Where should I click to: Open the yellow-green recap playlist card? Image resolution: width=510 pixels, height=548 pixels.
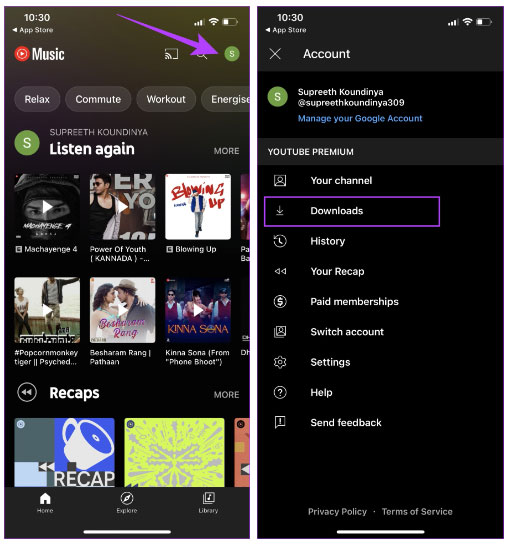click(174, 452)
